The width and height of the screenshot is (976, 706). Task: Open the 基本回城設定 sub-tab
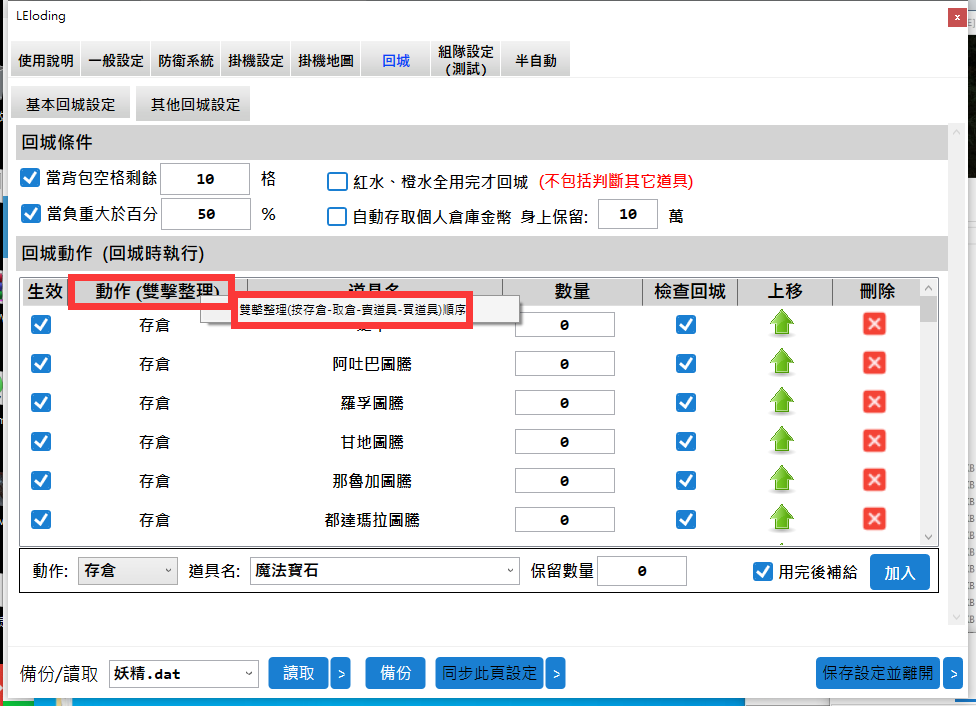[x=70, y=104]
